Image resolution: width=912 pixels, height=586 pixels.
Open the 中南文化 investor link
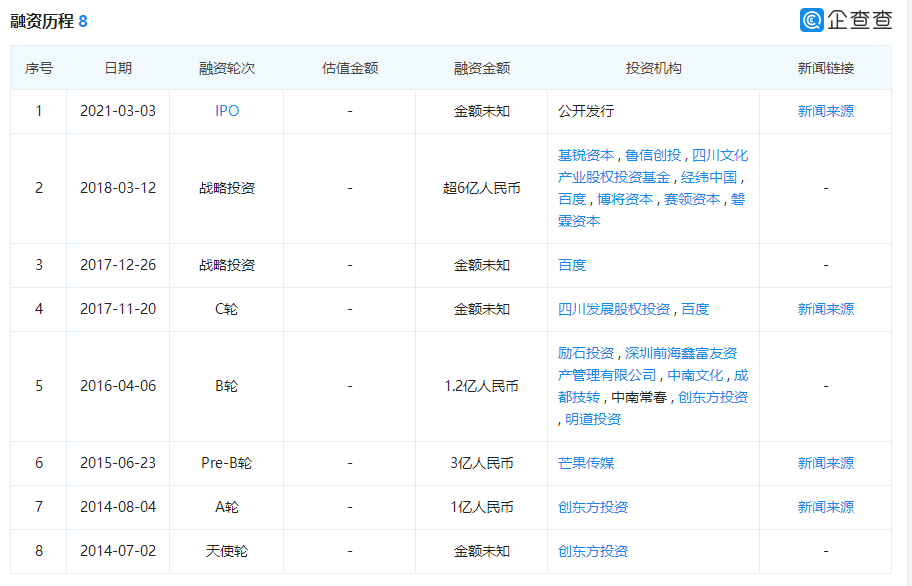tap(695, 375)
